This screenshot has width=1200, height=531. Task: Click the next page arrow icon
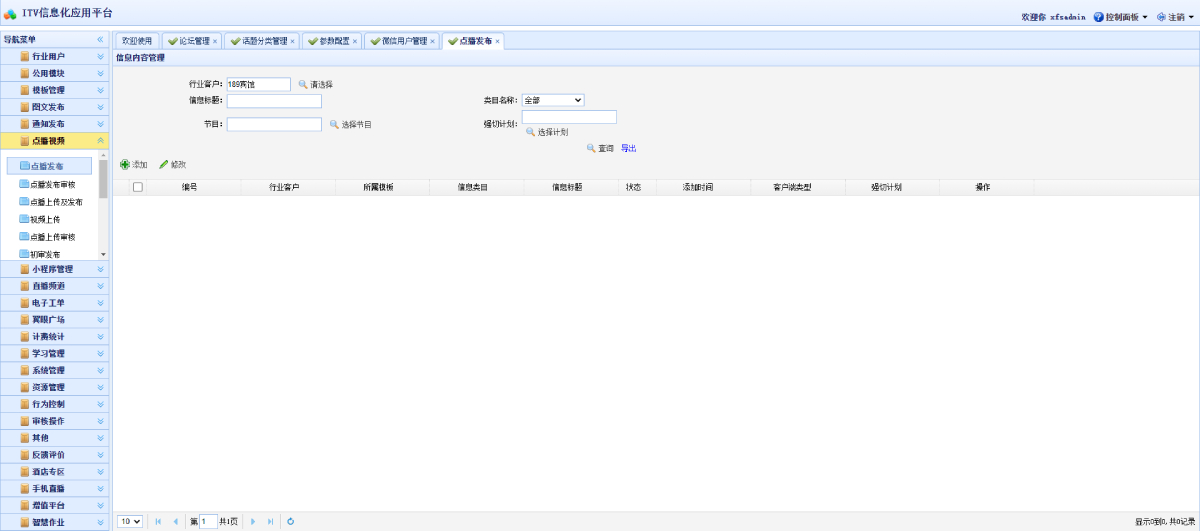coord(253,521)
